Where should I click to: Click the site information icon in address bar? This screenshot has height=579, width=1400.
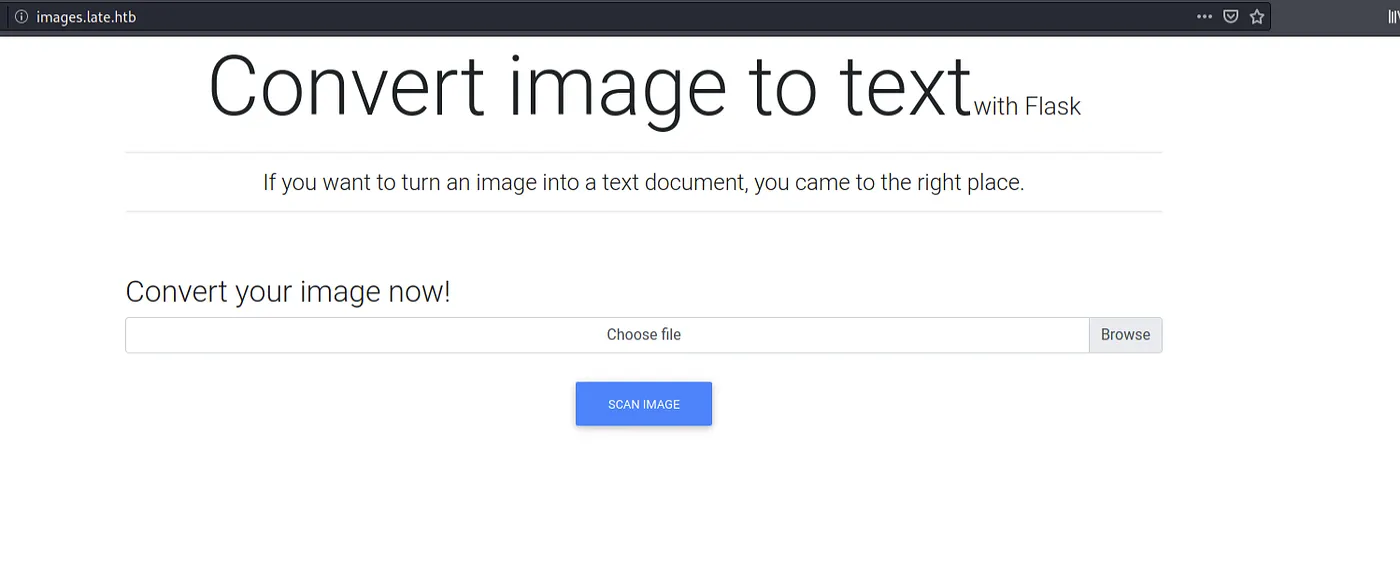click(21, 17)
